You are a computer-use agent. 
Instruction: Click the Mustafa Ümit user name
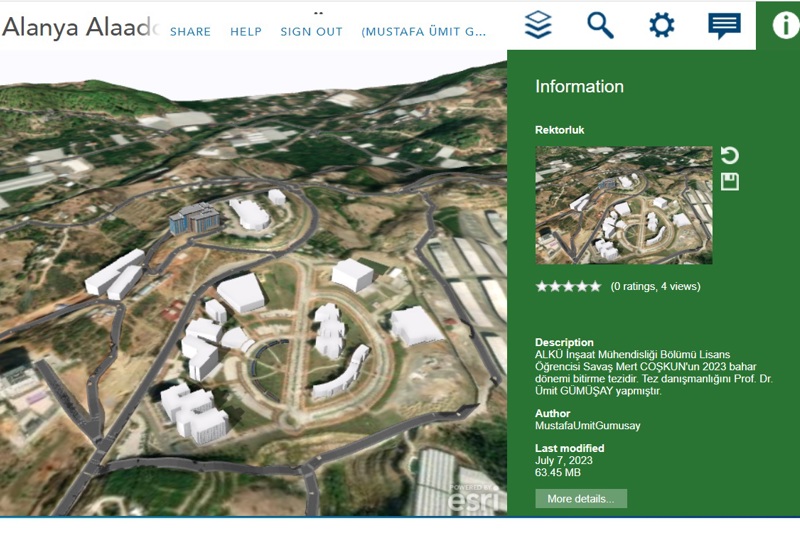[424, 32]
